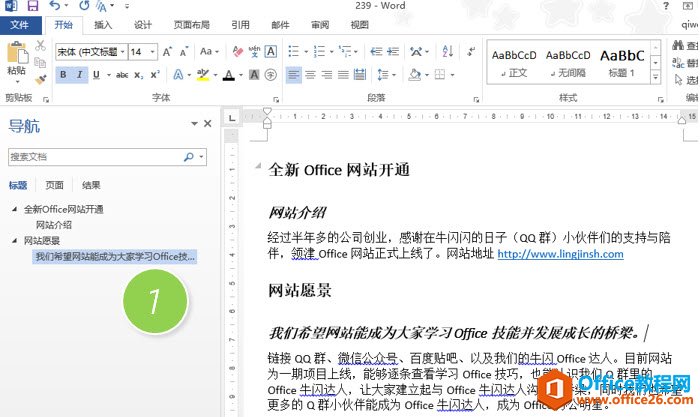Switch to the 插入 ribbon tab
The image size is (700, 417).
103,25
